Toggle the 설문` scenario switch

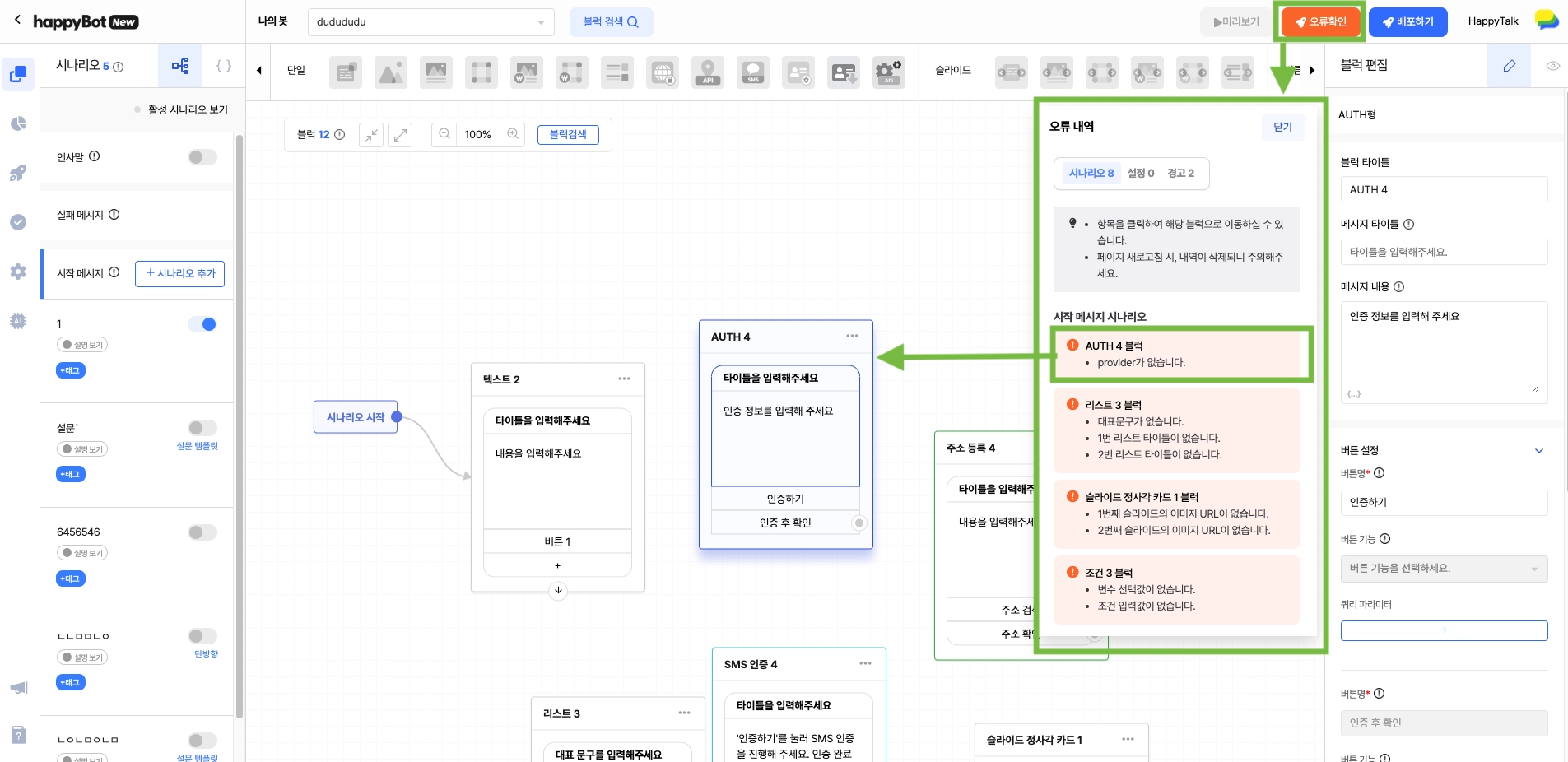(x=202, y=428)
